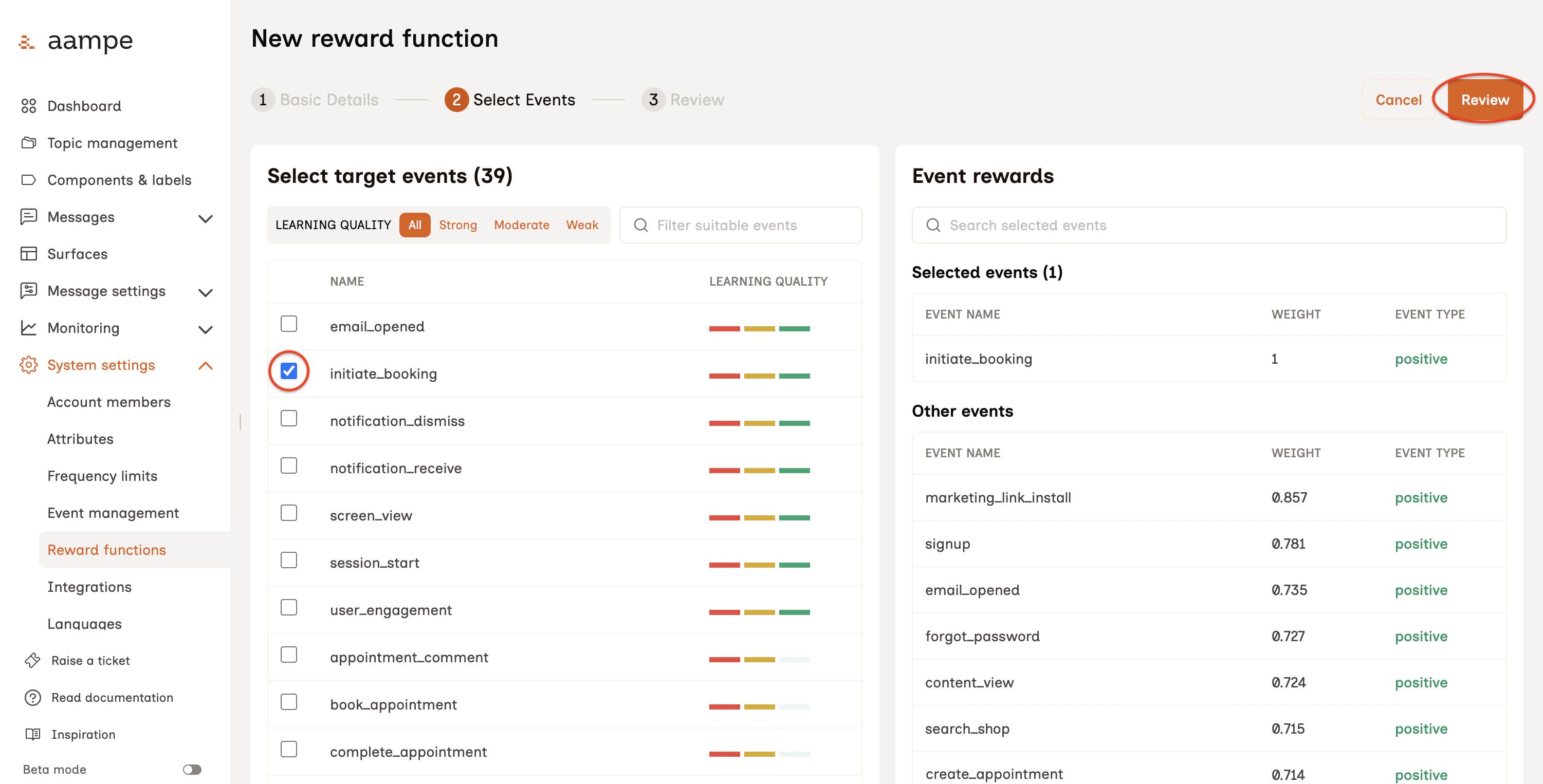Click the aampe logo icon
The image size is (1543, 784).
pos(26,42)
